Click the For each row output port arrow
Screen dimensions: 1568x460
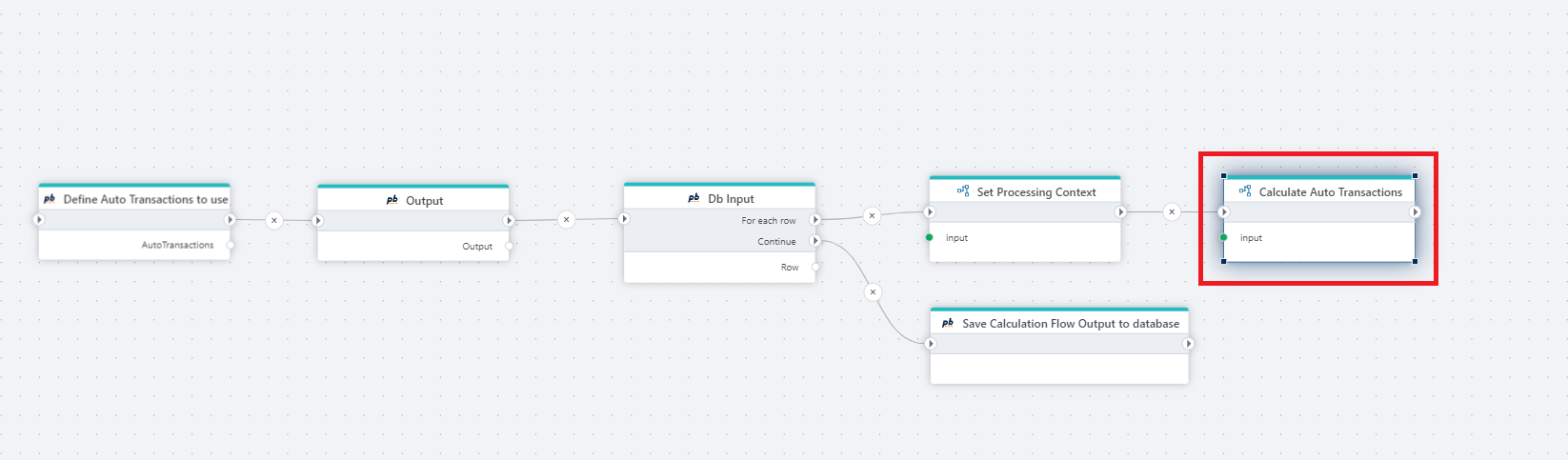(815, 220)
